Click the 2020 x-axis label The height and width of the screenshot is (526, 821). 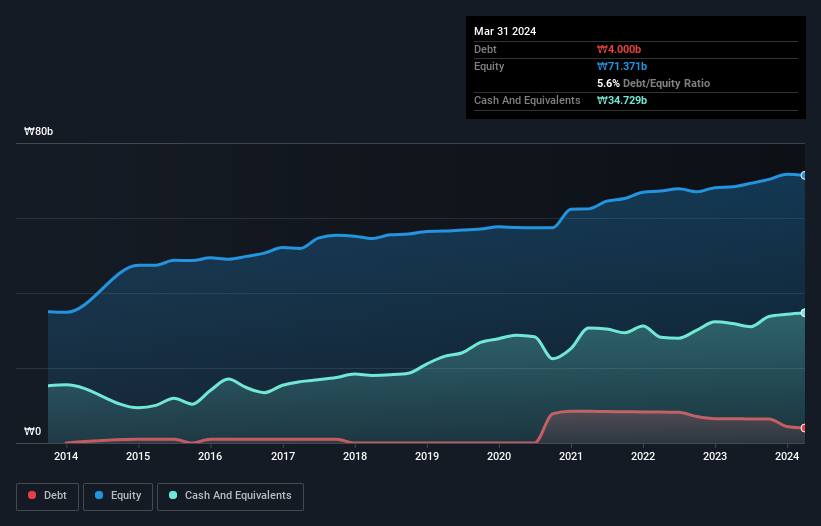coord(499,456)
